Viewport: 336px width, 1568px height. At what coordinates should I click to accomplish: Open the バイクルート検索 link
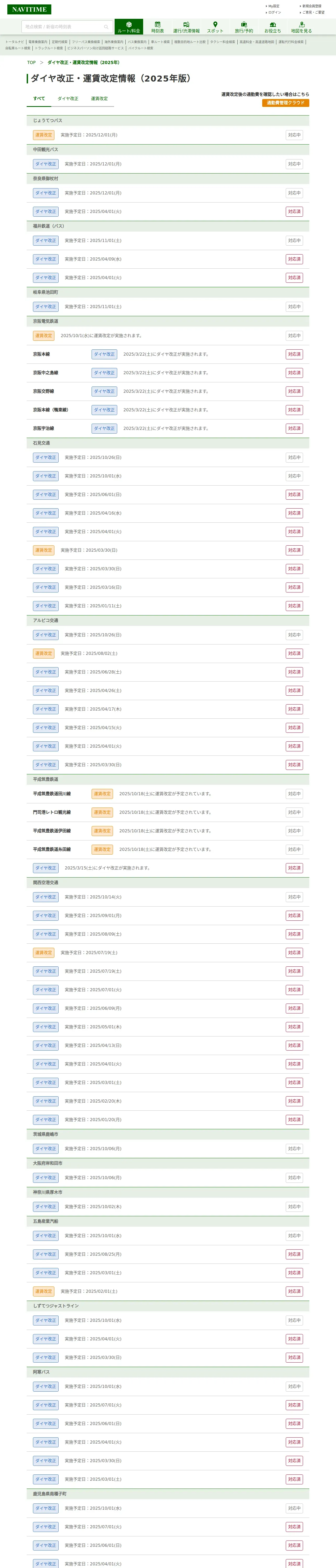(141, 48)
